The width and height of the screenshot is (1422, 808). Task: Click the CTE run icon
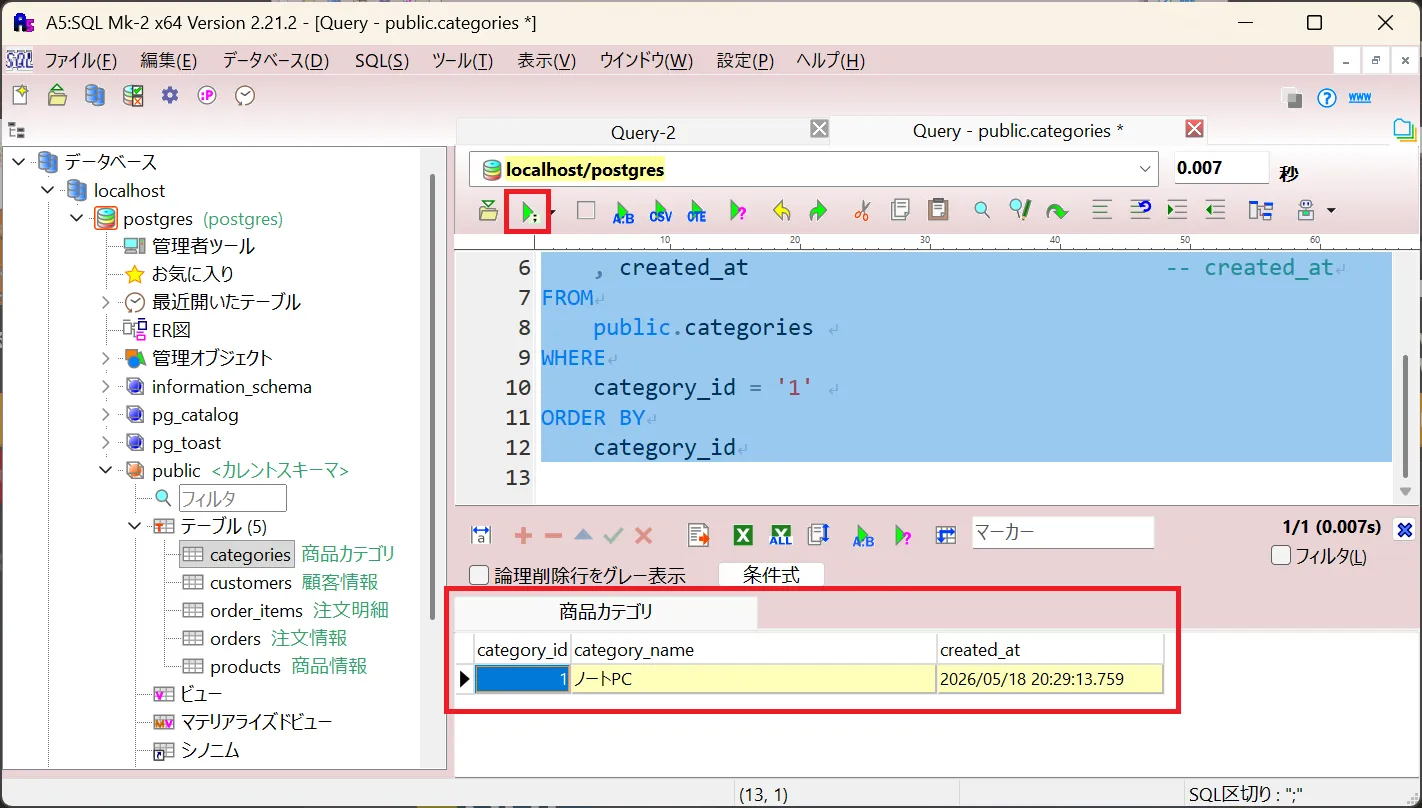[x=696, y=211]
